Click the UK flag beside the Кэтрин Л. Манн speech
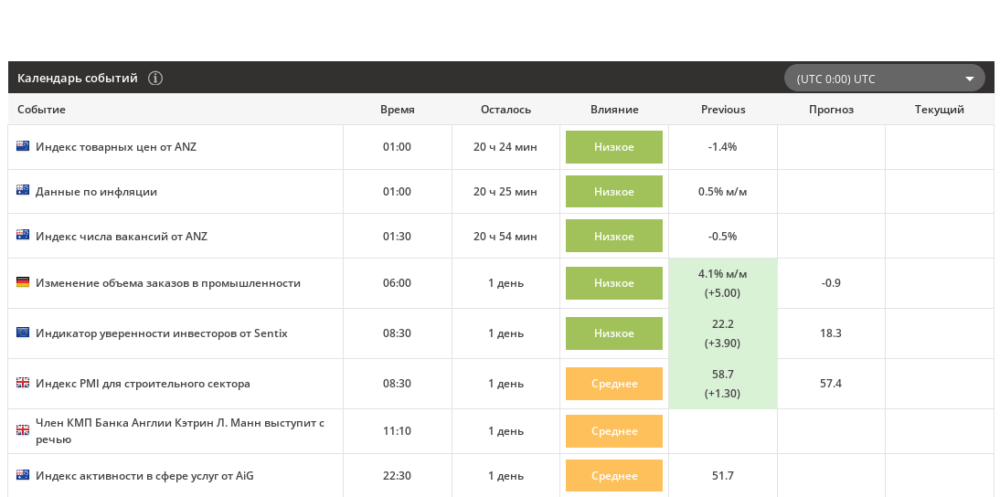The height and width of the screenshot is (497, 1000). click(x=23, y=431)
